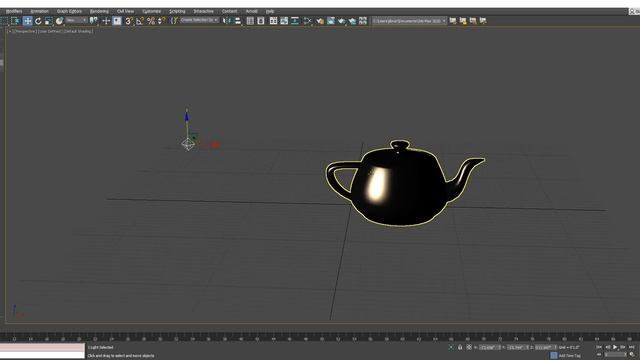Toggle Absolute/Offset transform mode icon
640x360 pixels.
[x=469, y=347]
